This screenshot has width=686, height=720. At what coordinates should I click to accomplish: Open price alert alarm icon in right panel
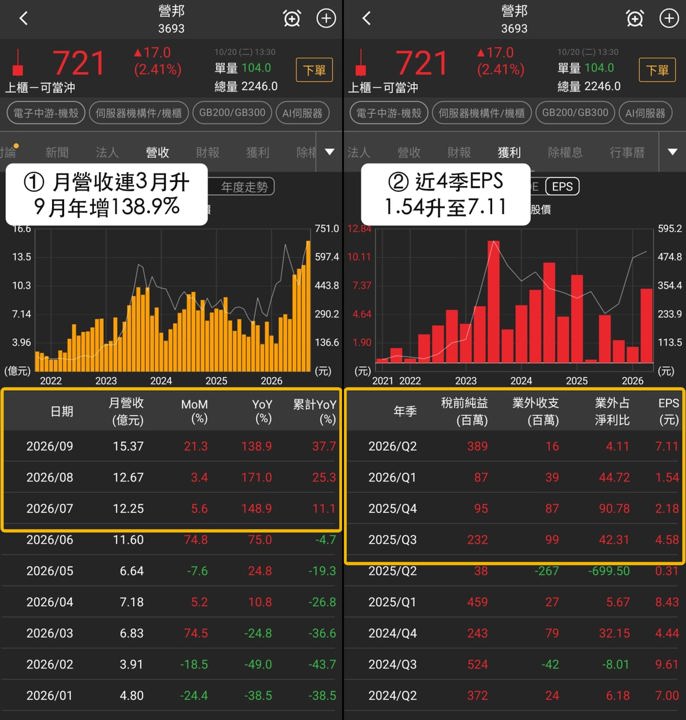click(x=635, y=18)
